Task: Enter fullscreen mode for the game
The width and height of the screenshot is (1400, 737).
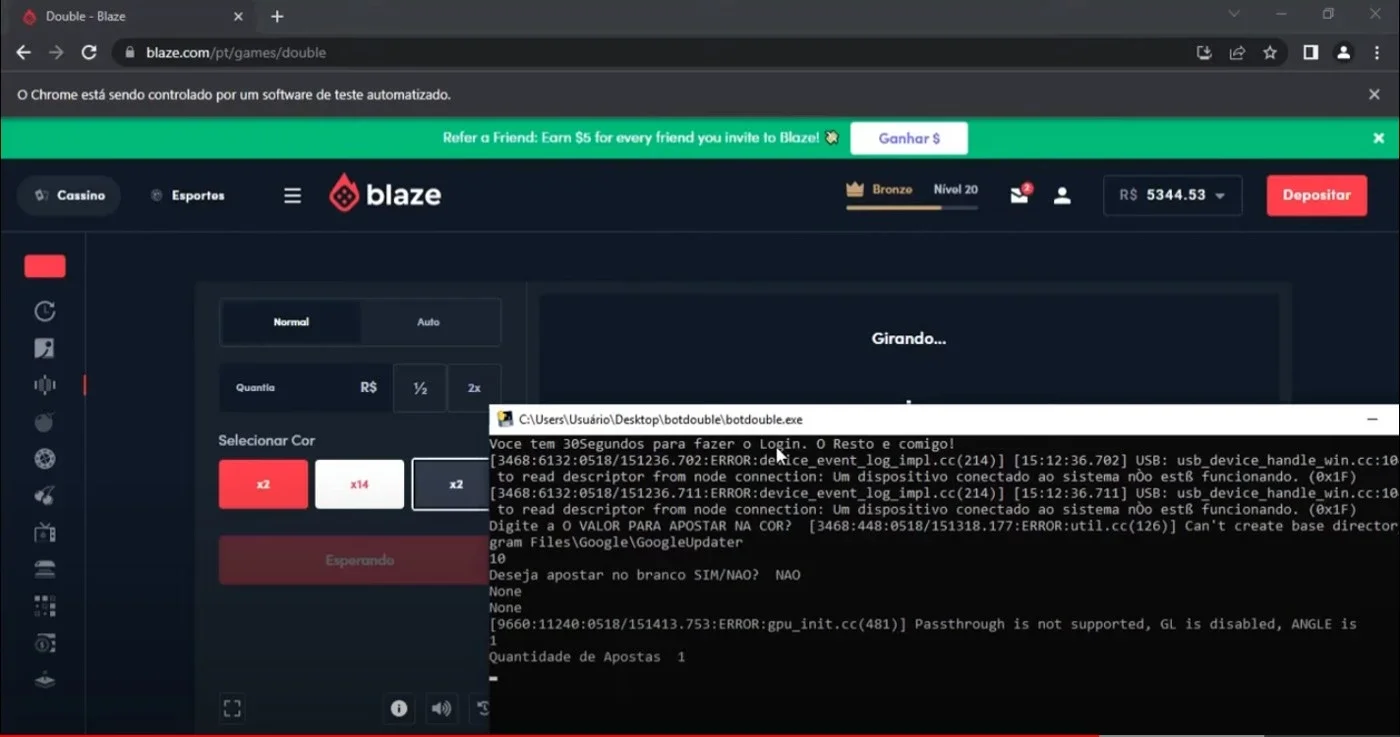Action: point(232,709)
